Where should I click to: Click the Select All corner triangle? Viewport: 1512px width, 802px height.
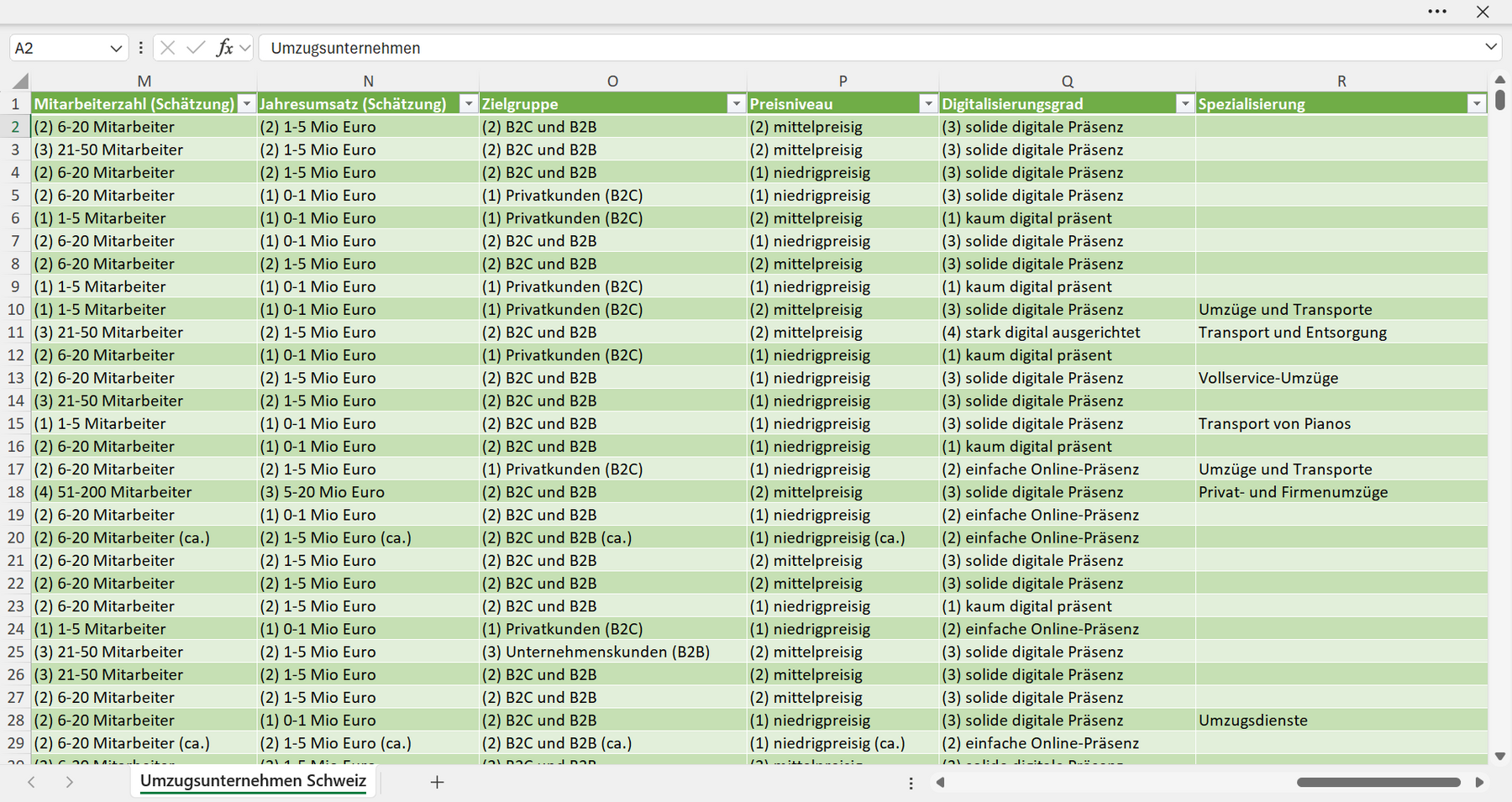[x=20, y=81]
